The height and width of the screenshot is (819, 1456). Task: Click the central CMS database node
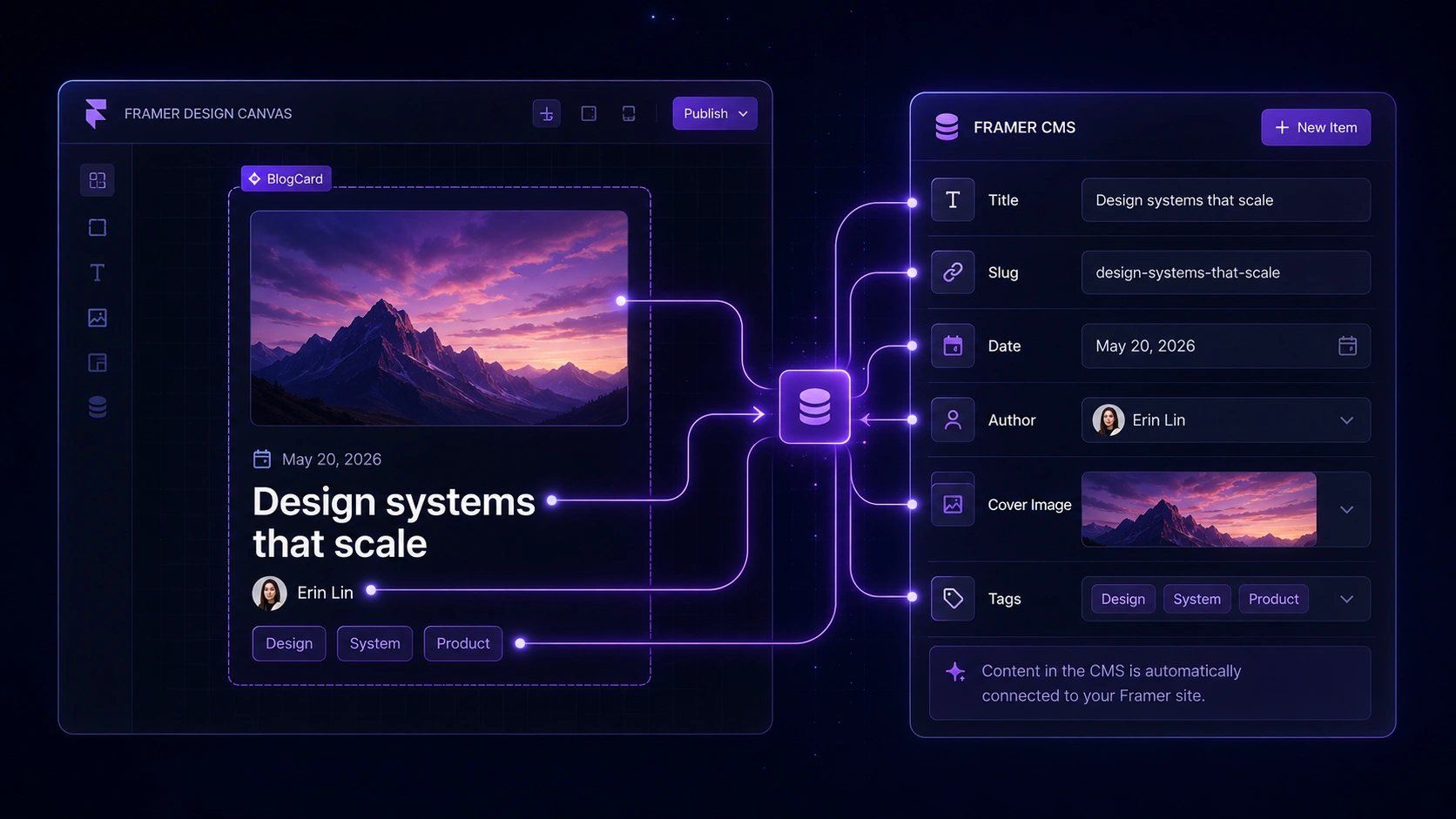[814, 407]
